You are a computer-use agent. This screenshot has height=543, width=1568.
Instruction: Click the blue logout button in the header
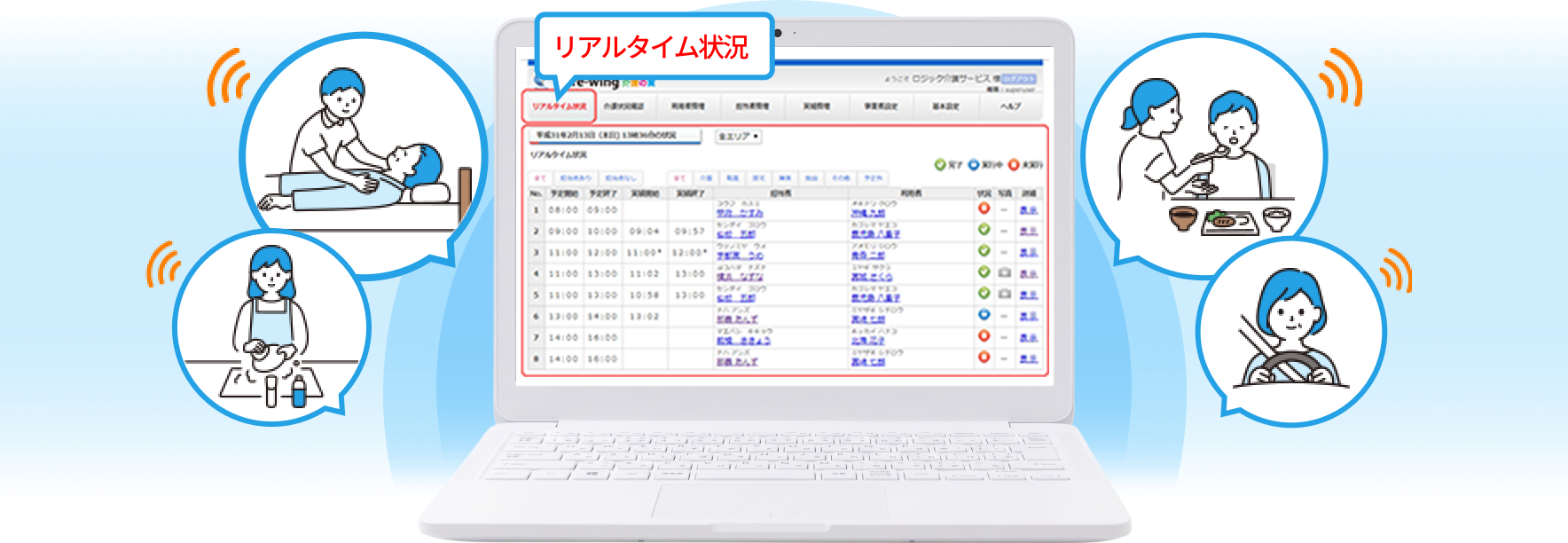click(1019, 79)
